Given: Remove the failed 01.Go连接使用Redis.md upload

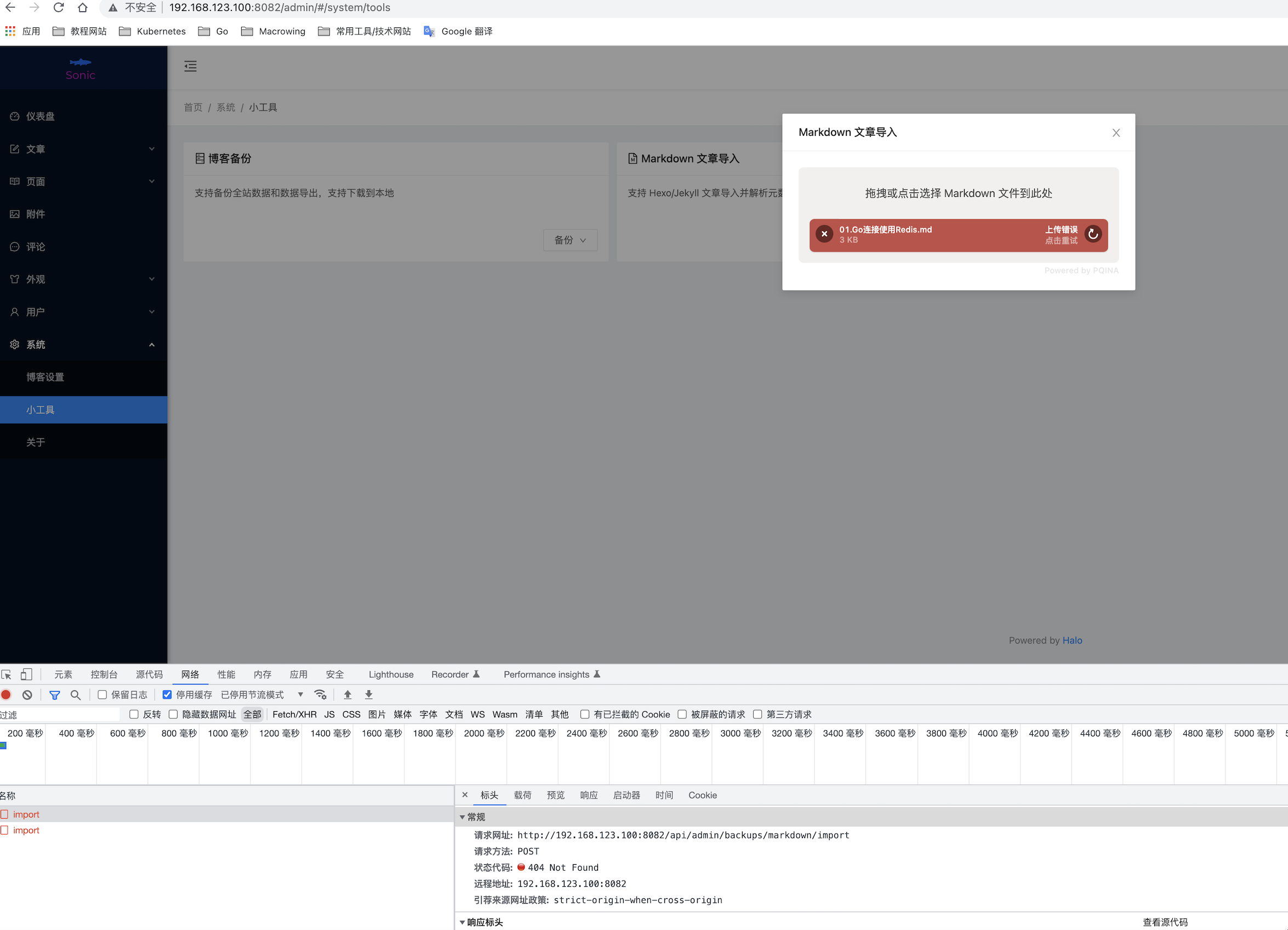Looking at the screenshot, I should [824, 234].
